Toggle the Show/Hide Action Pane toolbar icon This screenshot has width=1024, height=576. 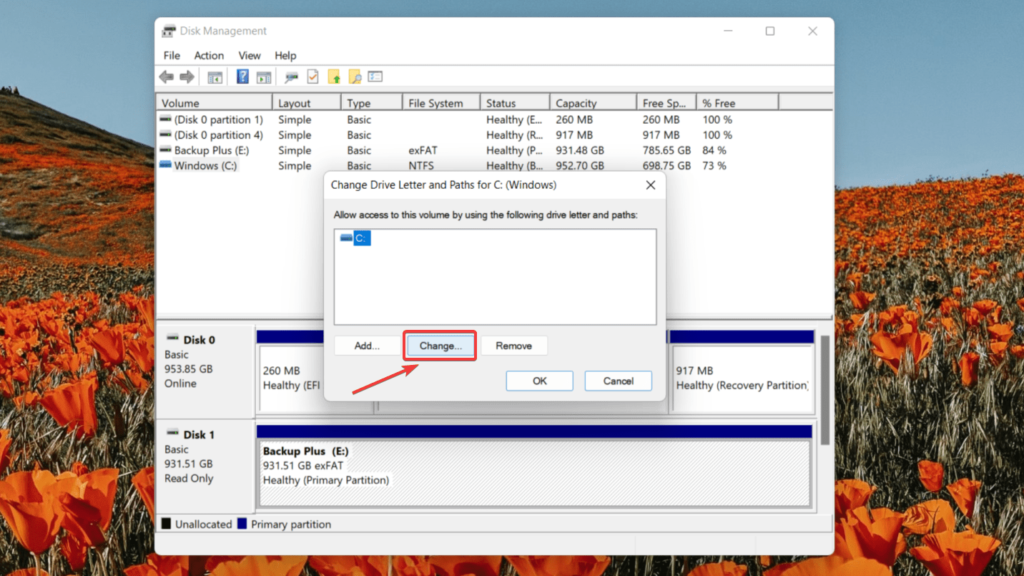[x=264, y=77]
